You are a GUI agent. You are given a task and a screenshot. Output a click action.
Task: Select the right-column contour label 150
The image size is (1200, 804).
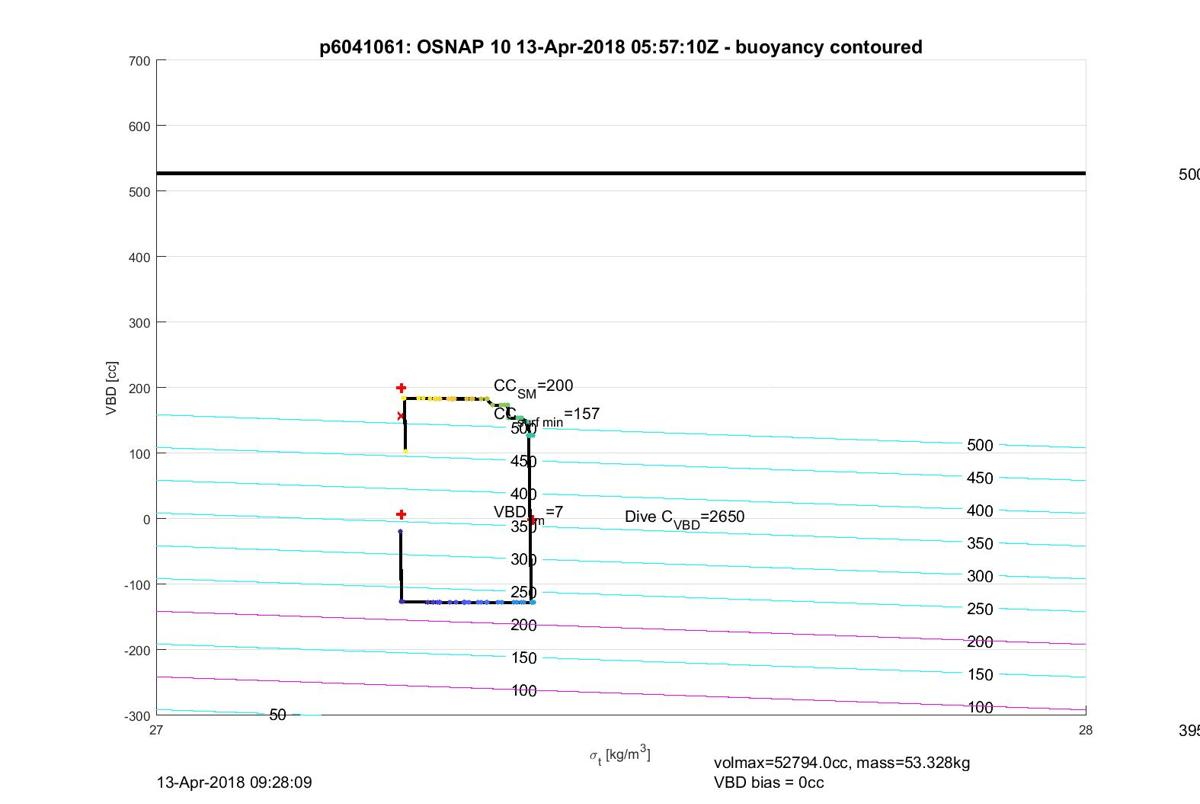(x=981, y=675)
